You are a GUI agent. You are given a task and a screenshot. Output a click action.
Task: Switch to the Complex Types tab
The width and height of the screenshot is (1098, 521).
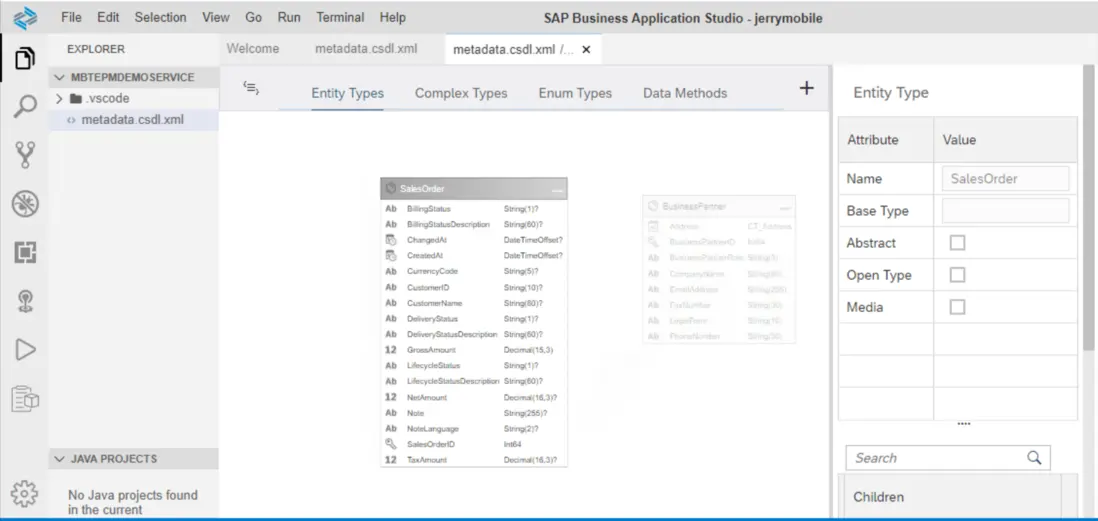(461, 93)
